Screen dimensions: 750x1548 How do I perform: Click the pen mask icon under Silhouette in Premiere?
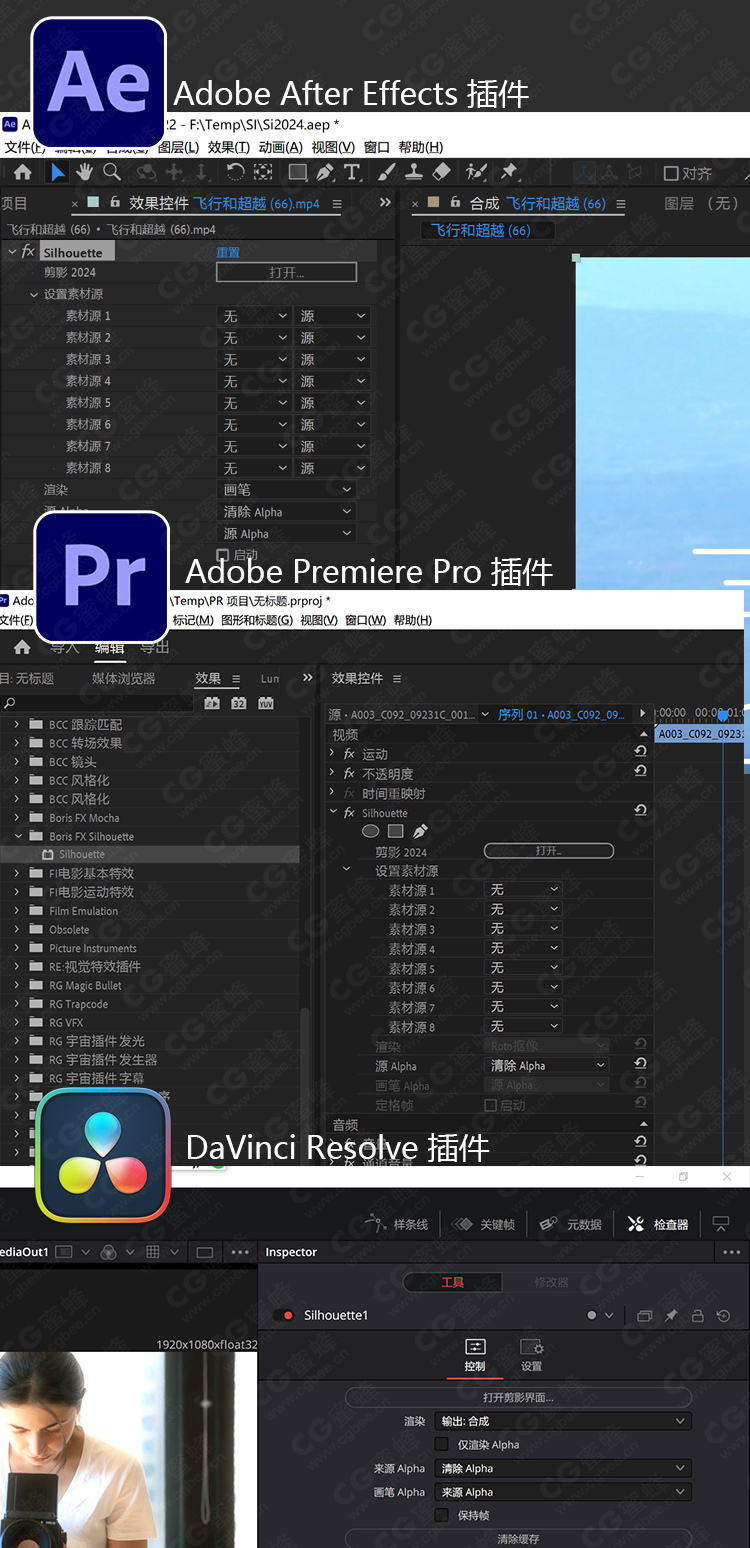tap(420, 831)
